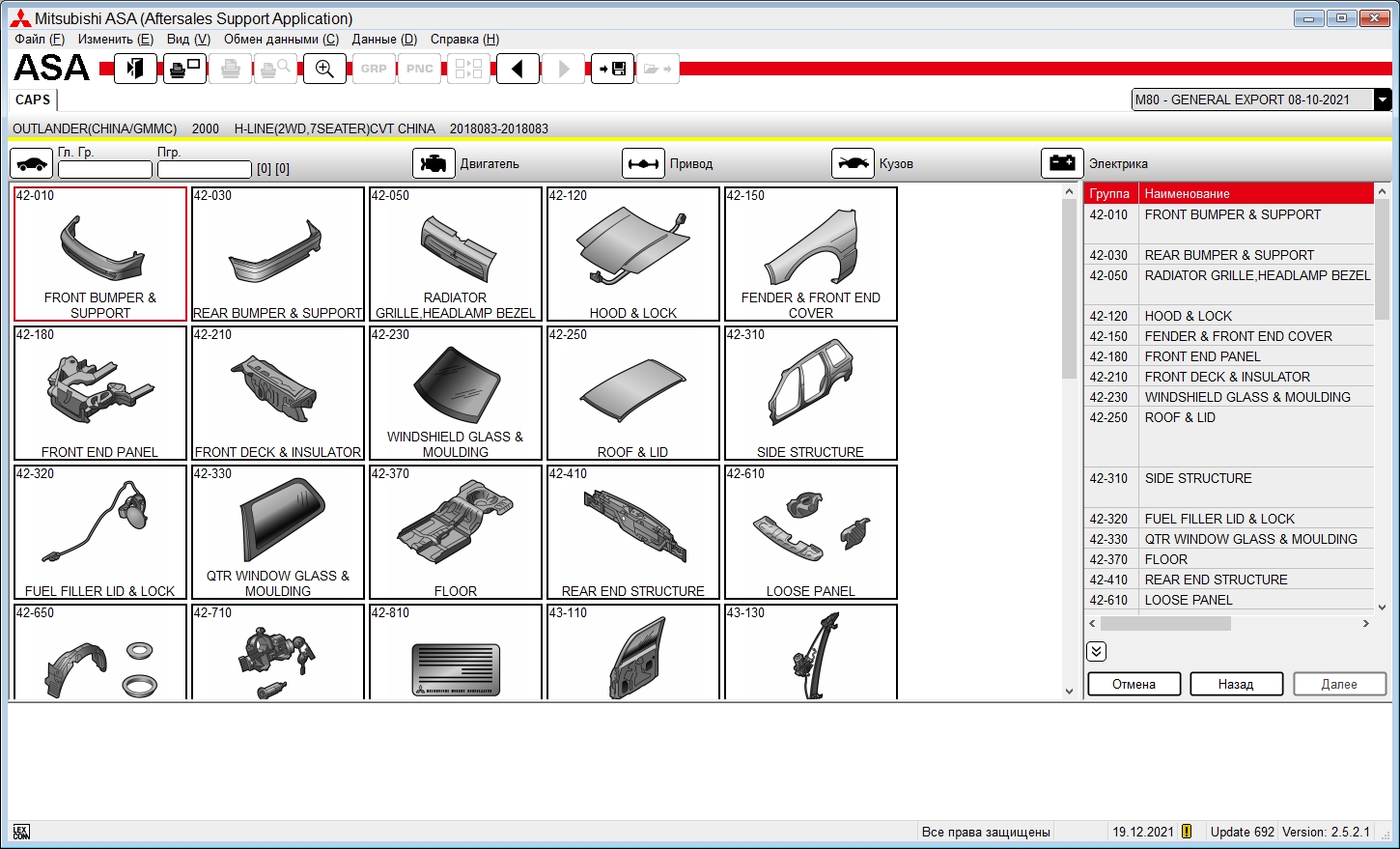Click the Наименование column header
Viewport: 1400px width, 849px height.
[x=1256, y=193]
